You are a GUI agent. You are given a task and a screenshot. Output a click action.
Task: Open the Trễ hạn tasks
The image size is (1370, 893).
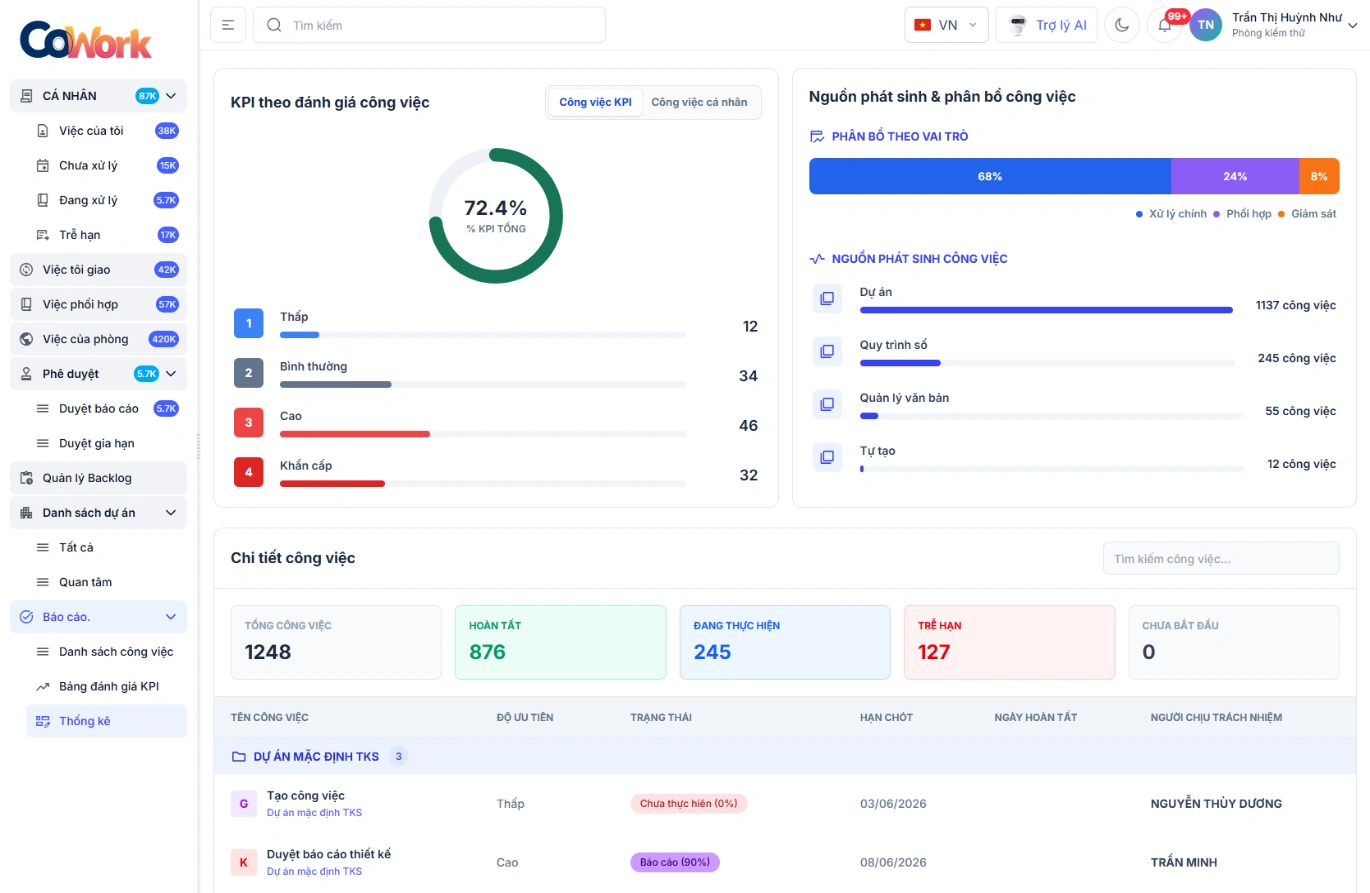click(106, 235)
